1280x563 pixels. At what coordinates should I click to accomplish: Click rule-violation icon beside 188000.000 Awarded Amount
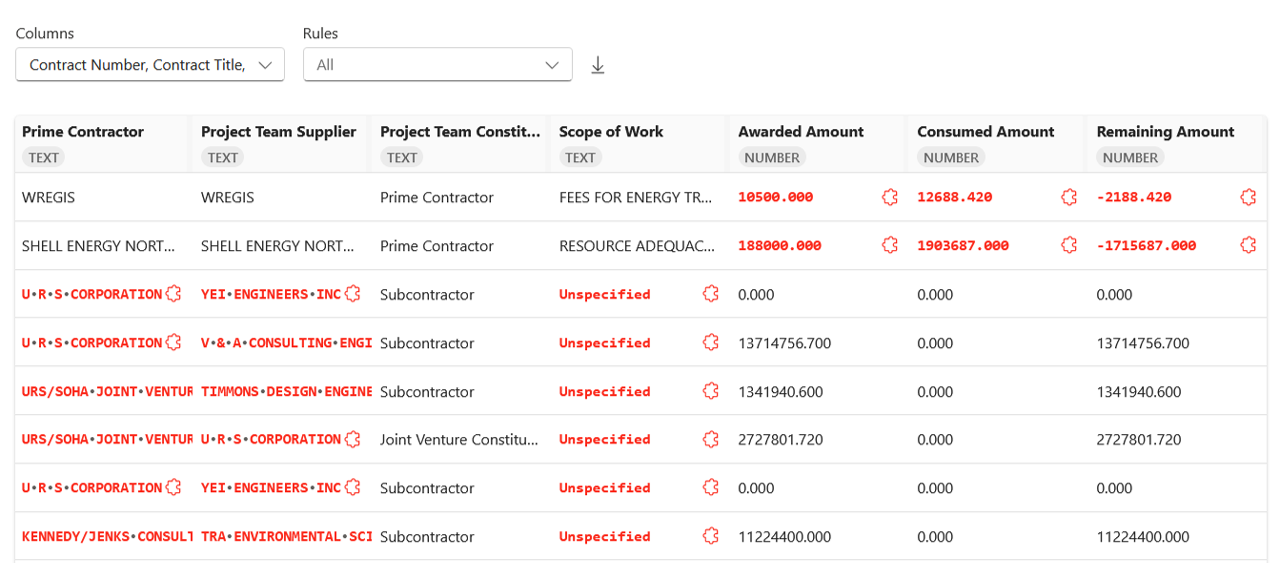click(x=890, y=245)
